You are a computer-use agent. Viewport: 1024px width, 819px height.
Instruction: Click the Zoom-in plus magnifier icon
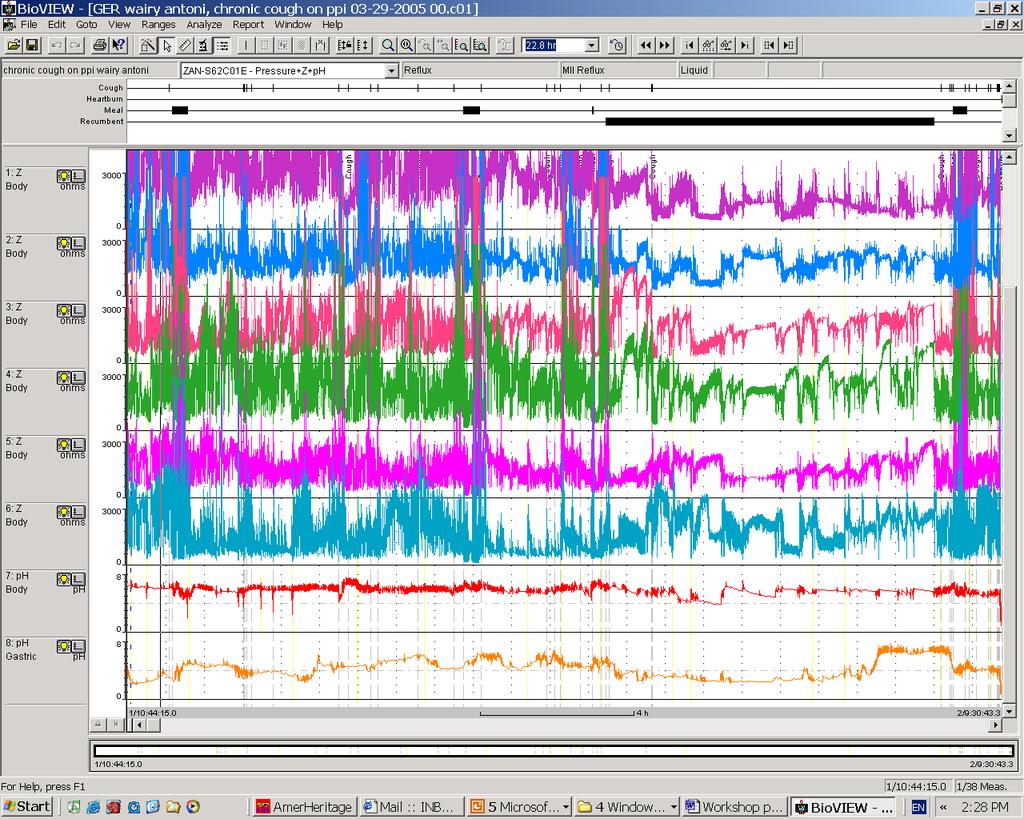pyautogui.click(x=406, y=45)
